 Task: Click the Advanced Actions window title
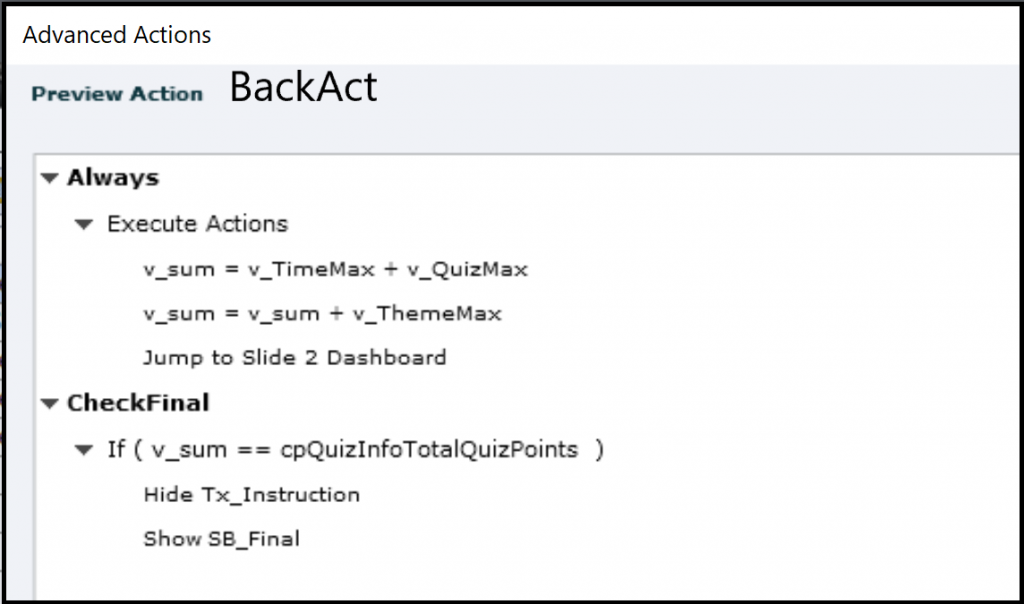[117, 35]
